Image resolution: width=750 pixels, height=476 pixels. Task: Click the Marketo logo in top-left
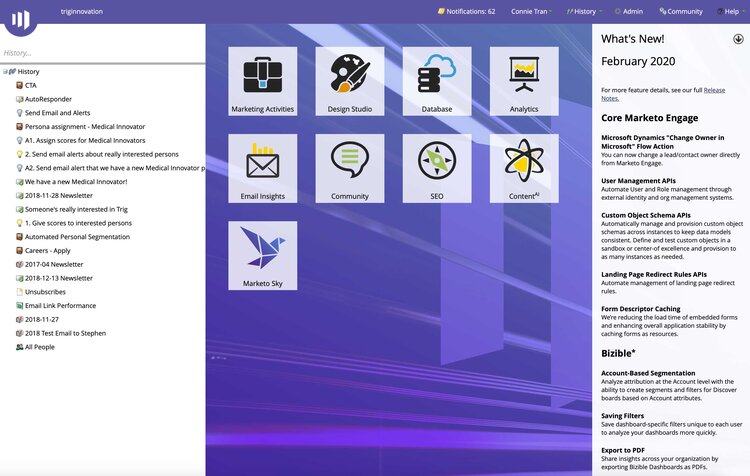(21, 19)
